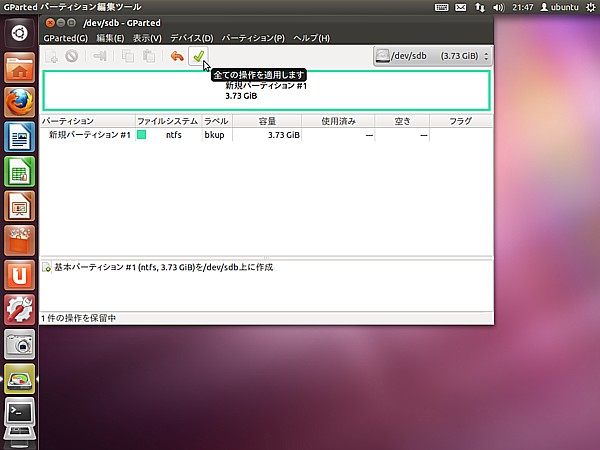Click the resize/move partition toolbar icon
This screenshot has width=600, height=450.
99,56
